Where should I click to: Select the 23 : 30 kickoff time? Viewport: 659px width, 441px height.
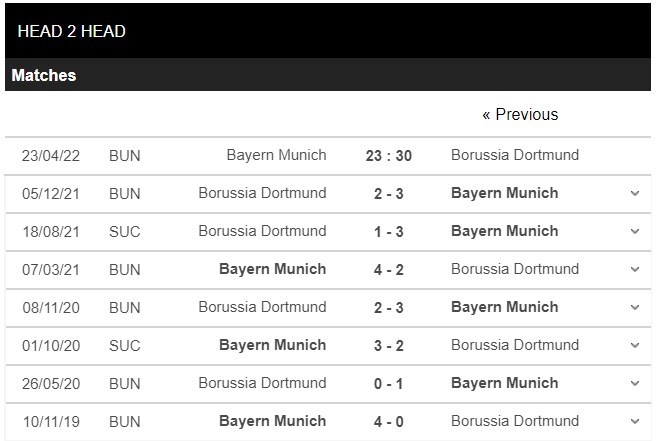tap(389, 156)
